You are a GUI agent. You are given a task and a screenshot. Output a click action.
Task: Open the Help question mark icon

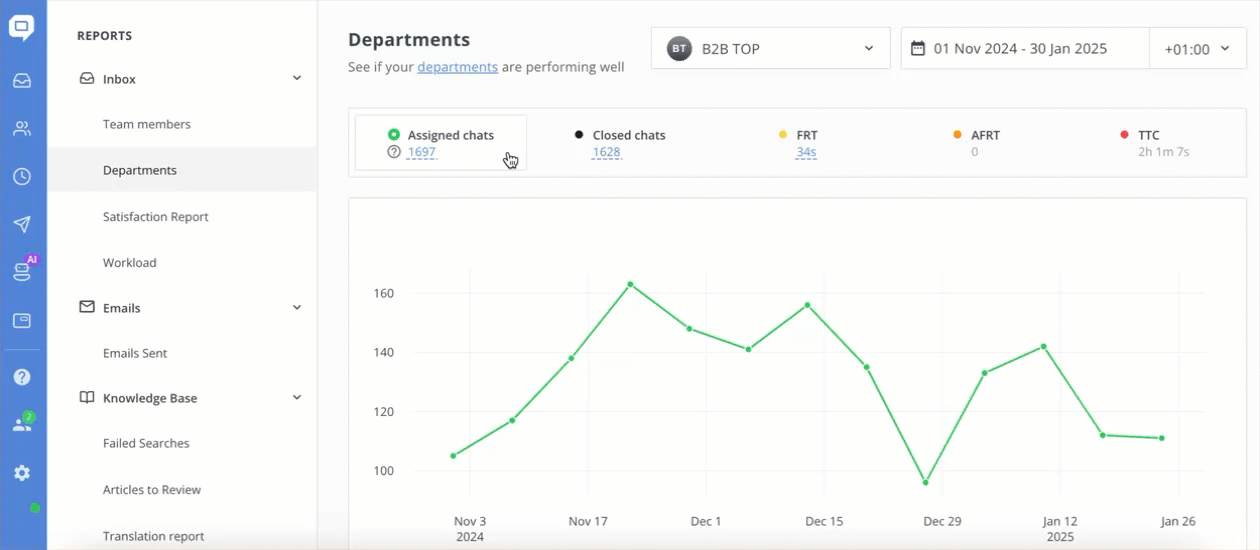pyautogui.click(x=22, y=377)
